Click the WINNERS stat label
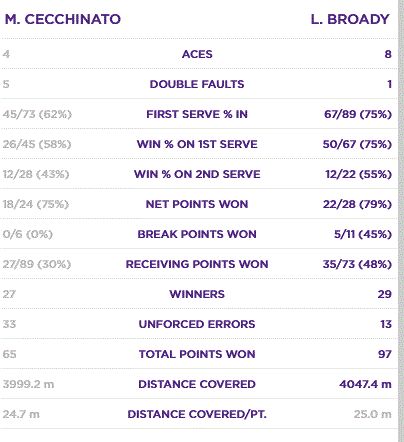The image size is (404, 442). [197, 294]
